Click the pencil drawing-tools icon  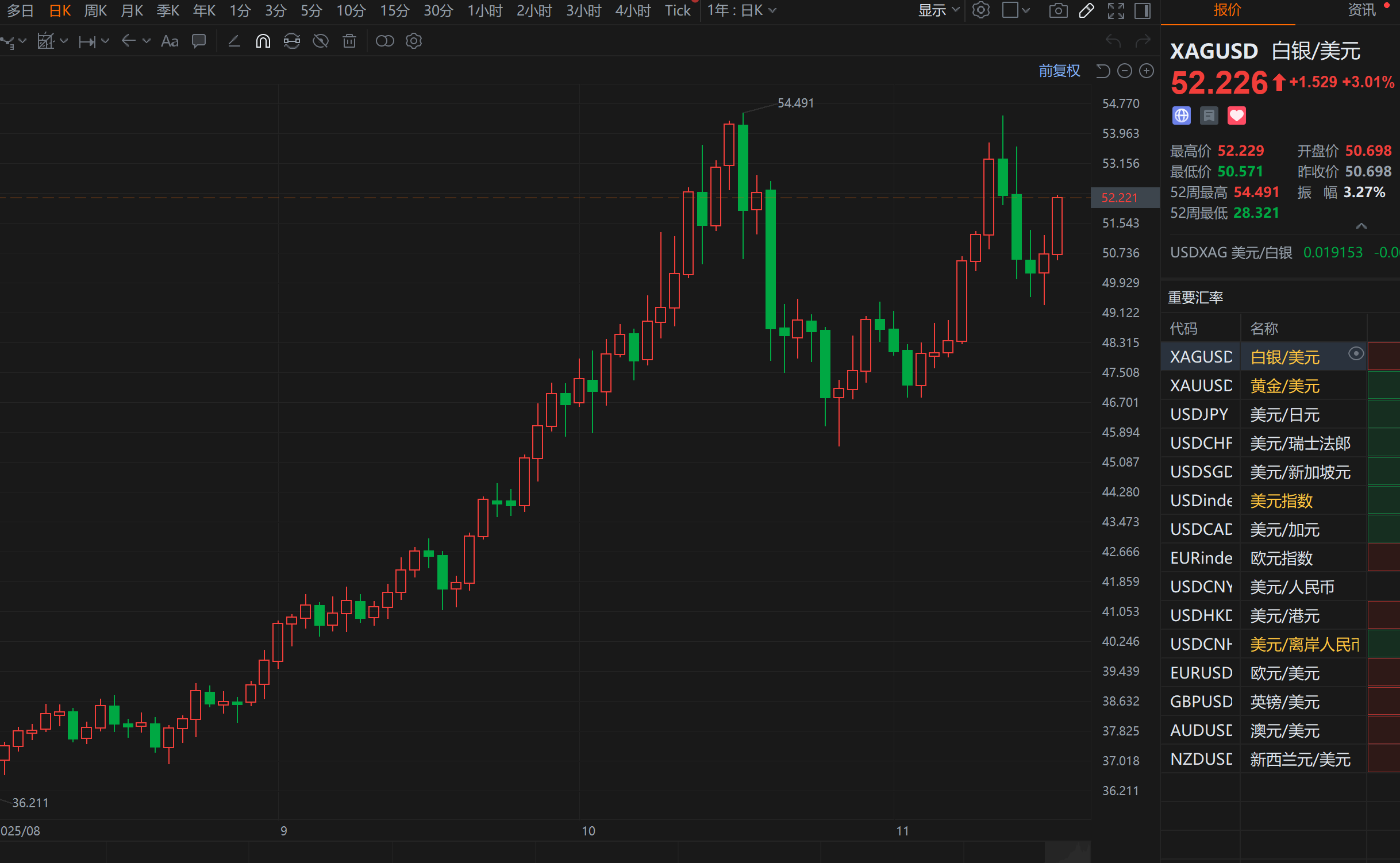pos(1086,10)
